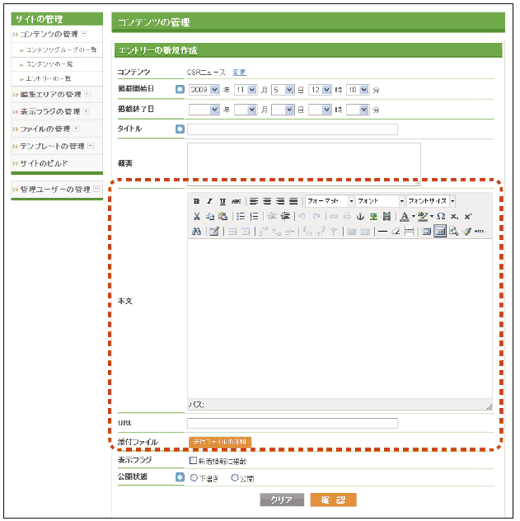Insert special character (omega)
This screenshot has height=521, width=520.
(441, 216)
